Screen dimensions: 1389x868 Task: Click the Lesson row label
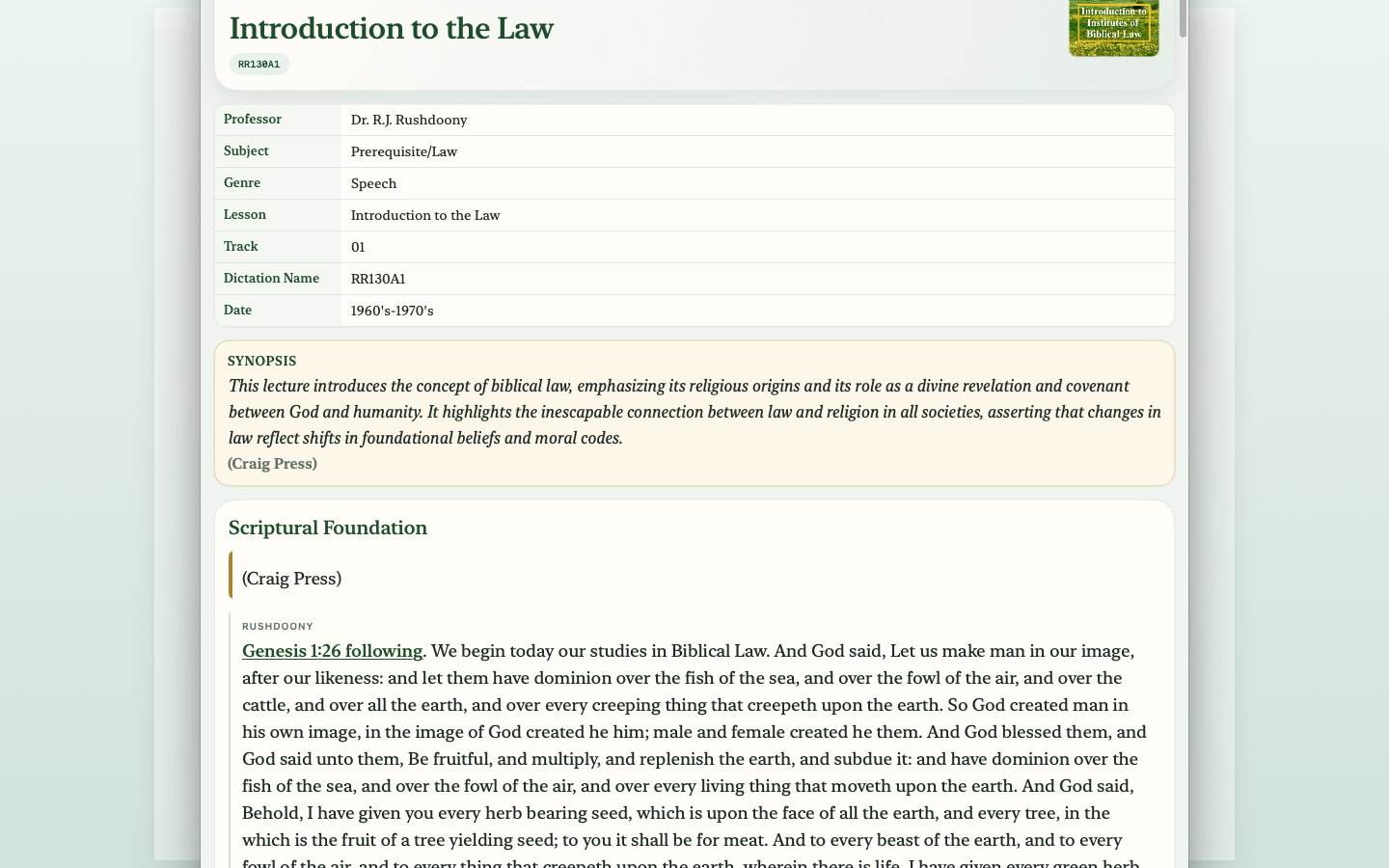[245, 215]
